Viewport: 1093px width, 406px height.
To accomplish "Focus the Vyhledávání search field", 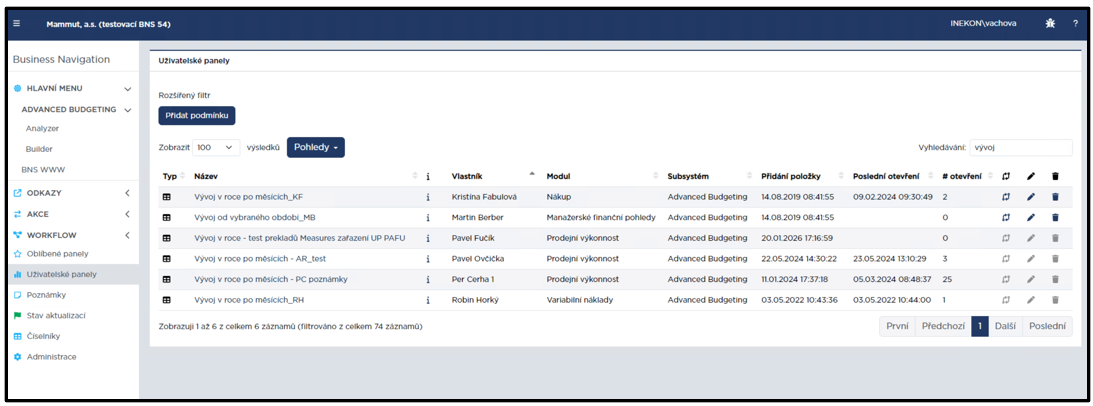I will [1021, 148].
